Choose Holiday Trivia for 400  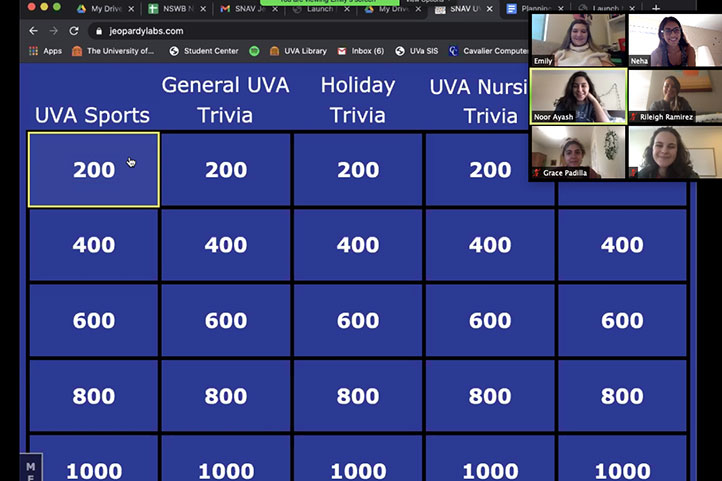click(358, 245)
